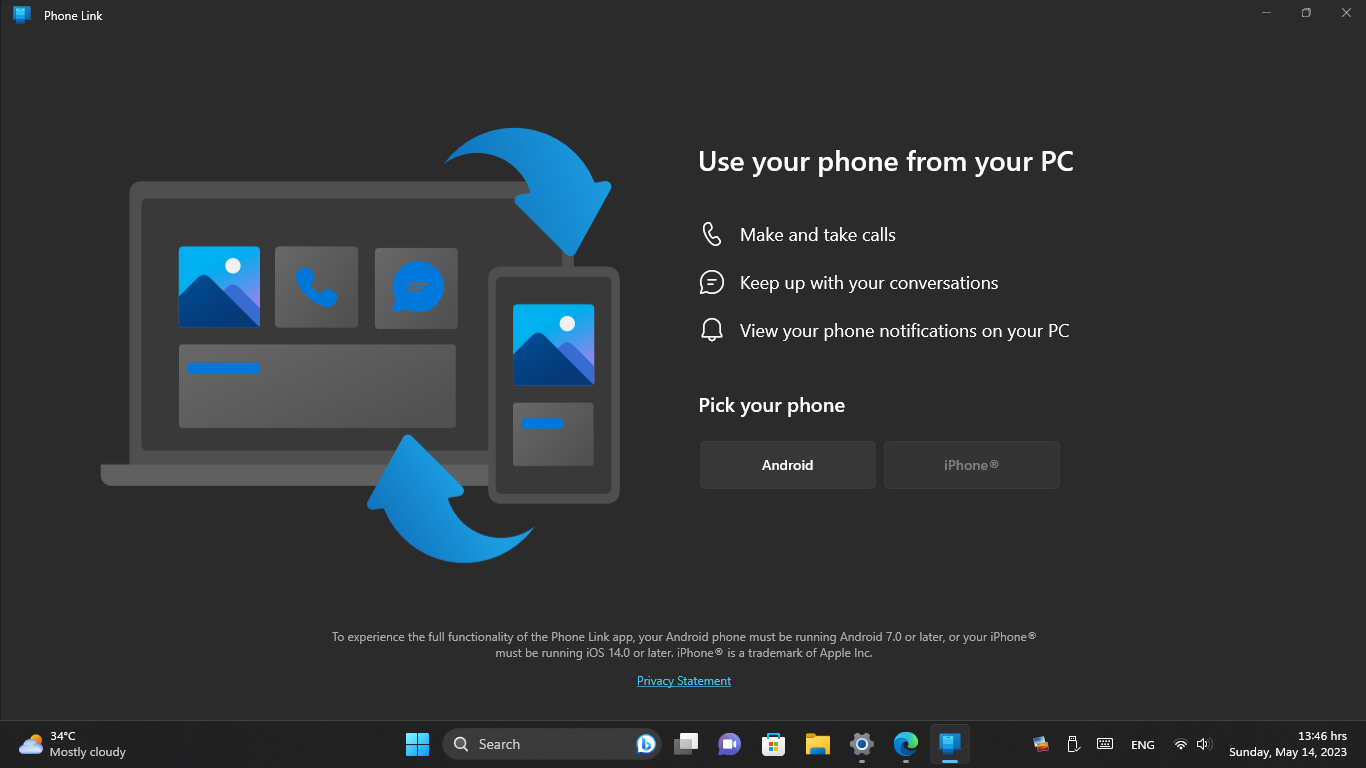Open Settings gear icon on the taskbar
The image size is (1366, 768).
862,744
